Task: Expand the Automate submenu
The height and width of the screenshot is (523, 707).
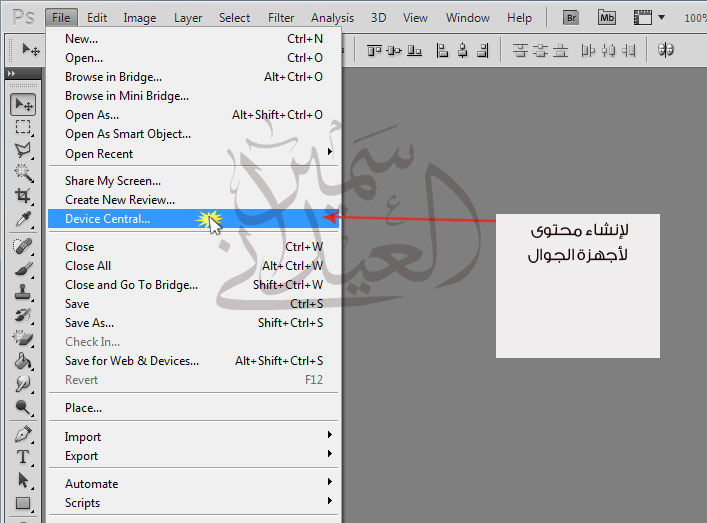Action: [x=330, y=482]
